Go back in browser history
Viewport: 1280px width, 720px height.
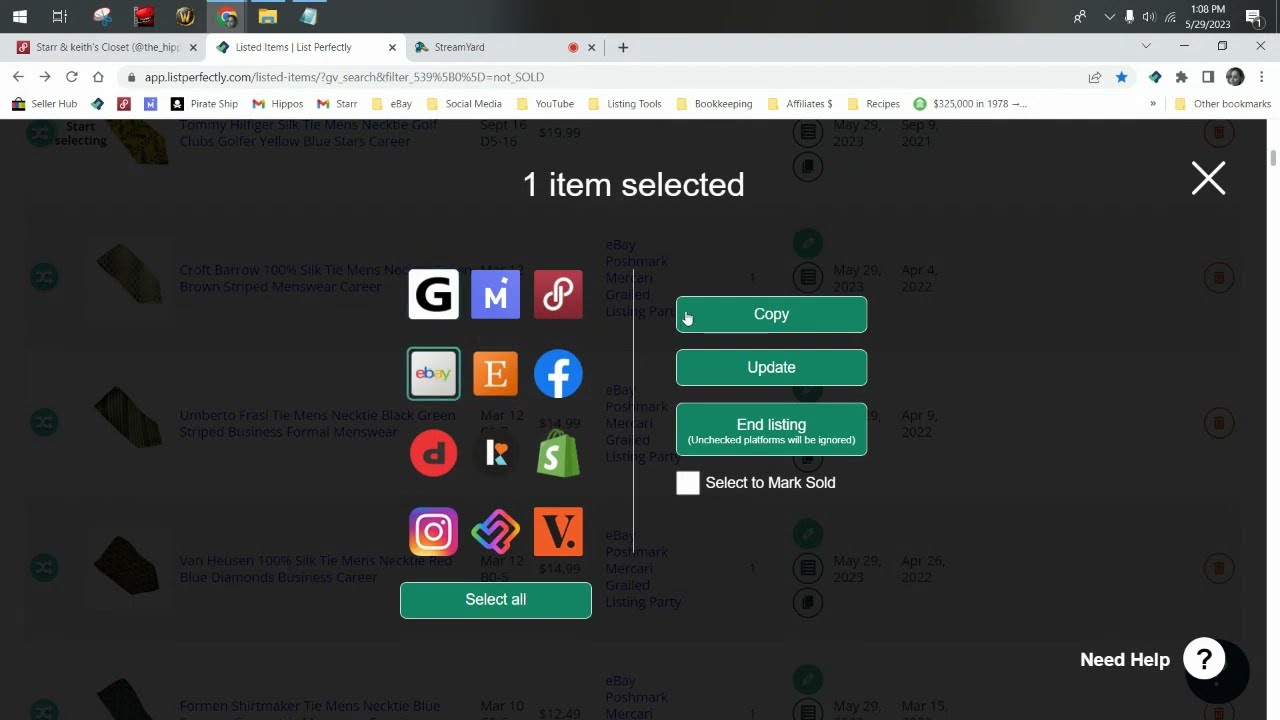tap(18, 77)
